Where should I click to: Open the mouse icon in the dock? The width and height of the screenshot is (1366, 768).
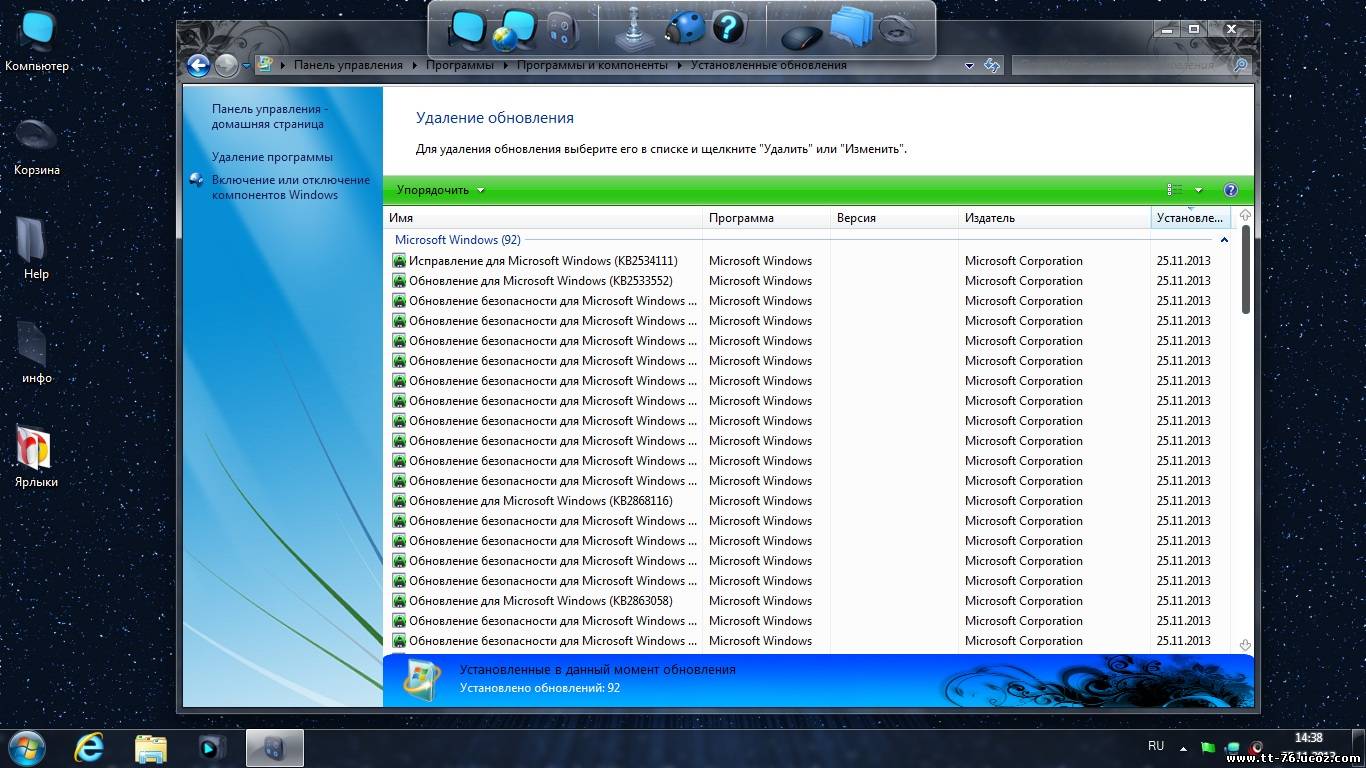pos(800,38)
